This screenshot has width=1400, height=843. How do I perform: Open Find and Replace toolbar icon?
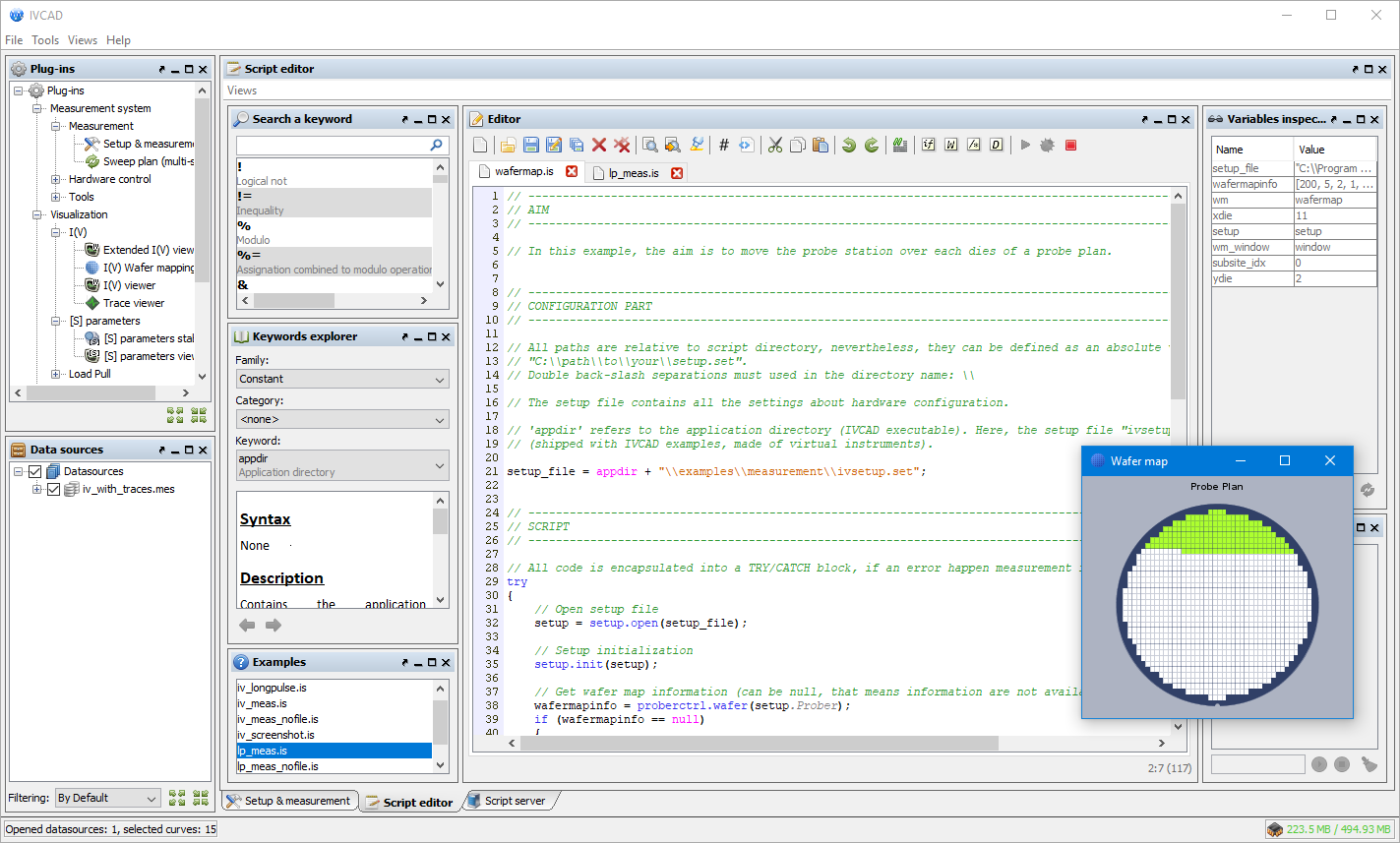[x=673, y=145]
